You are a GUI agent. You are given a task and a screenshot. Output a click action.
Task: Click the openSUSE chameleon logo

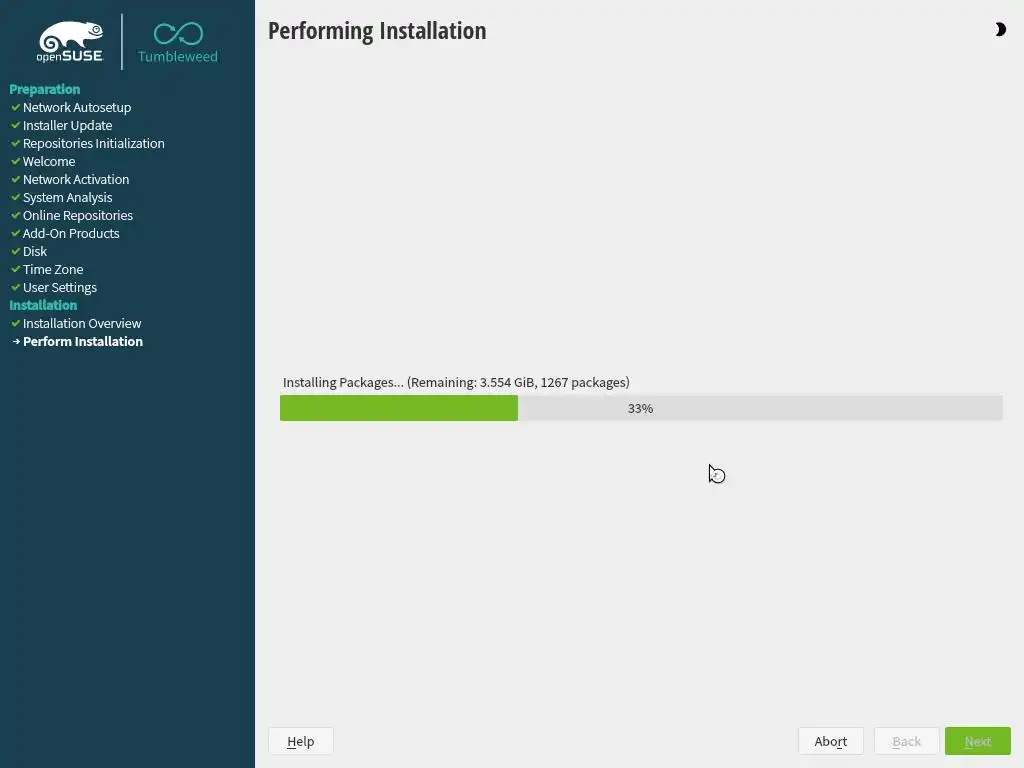(70, 42)
